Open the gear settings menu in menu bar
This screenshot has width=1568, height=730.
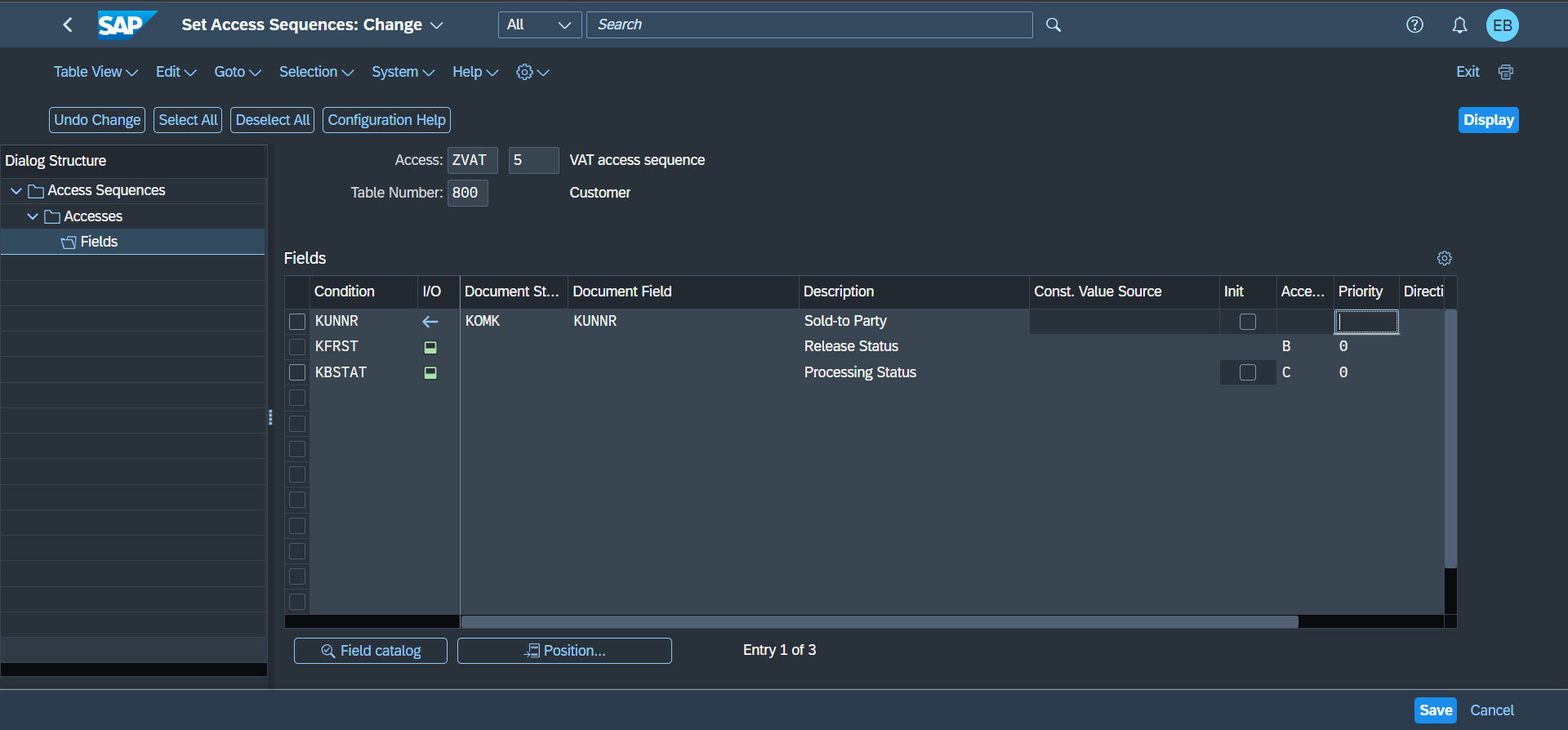point(532,72)
